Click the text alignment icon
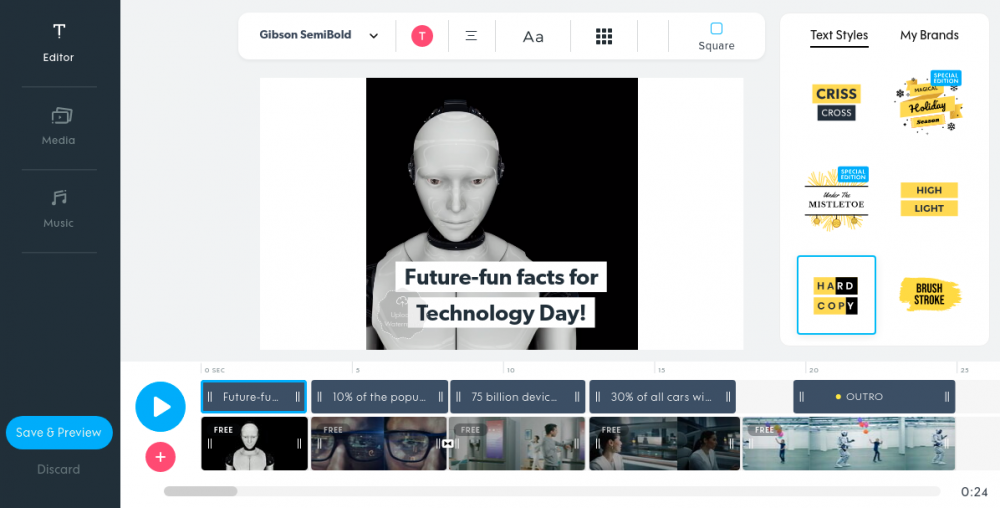 point(471,36)
